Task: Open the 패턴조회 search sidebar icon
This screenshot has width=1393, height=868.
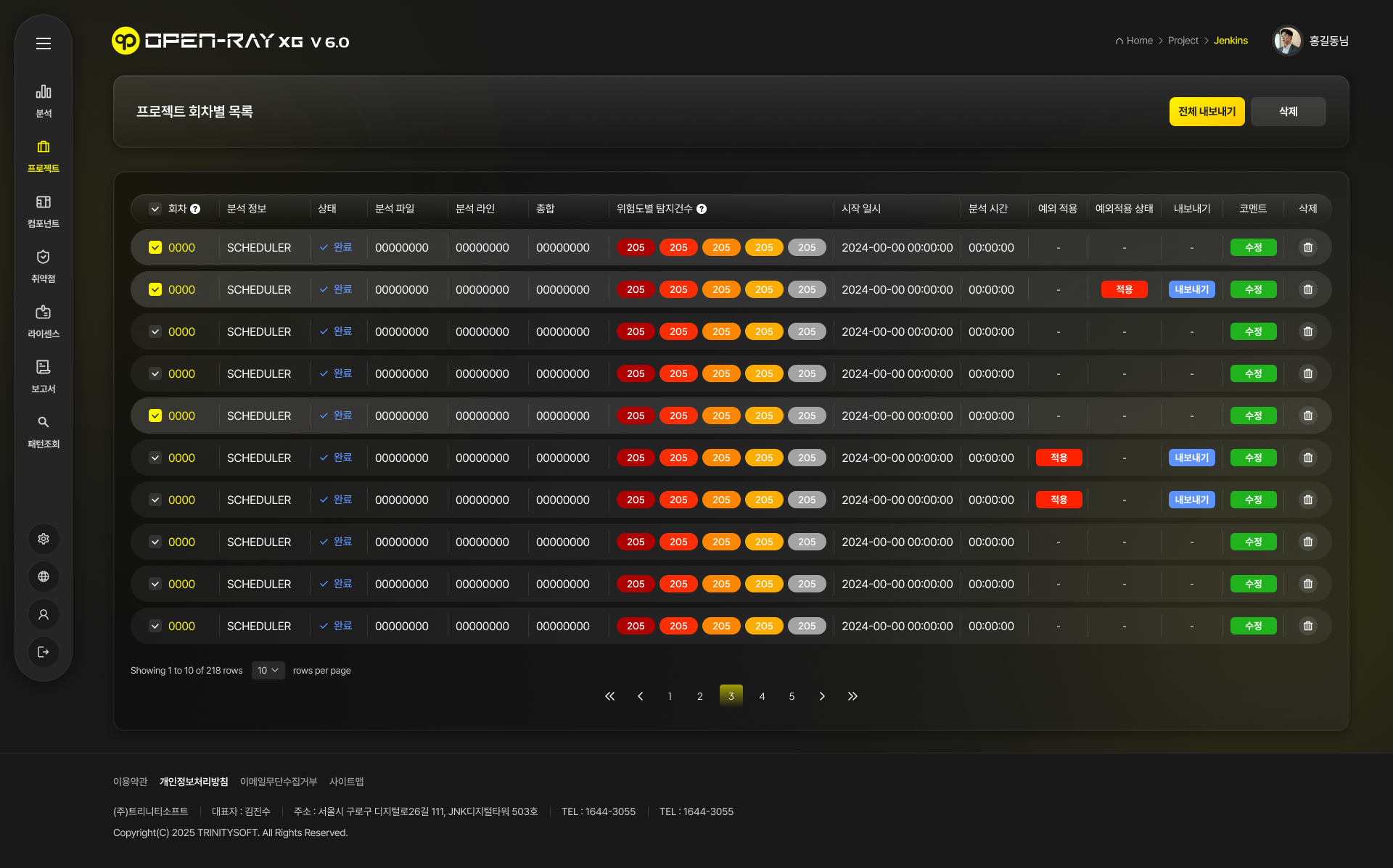Action: [x=44, y=423]
